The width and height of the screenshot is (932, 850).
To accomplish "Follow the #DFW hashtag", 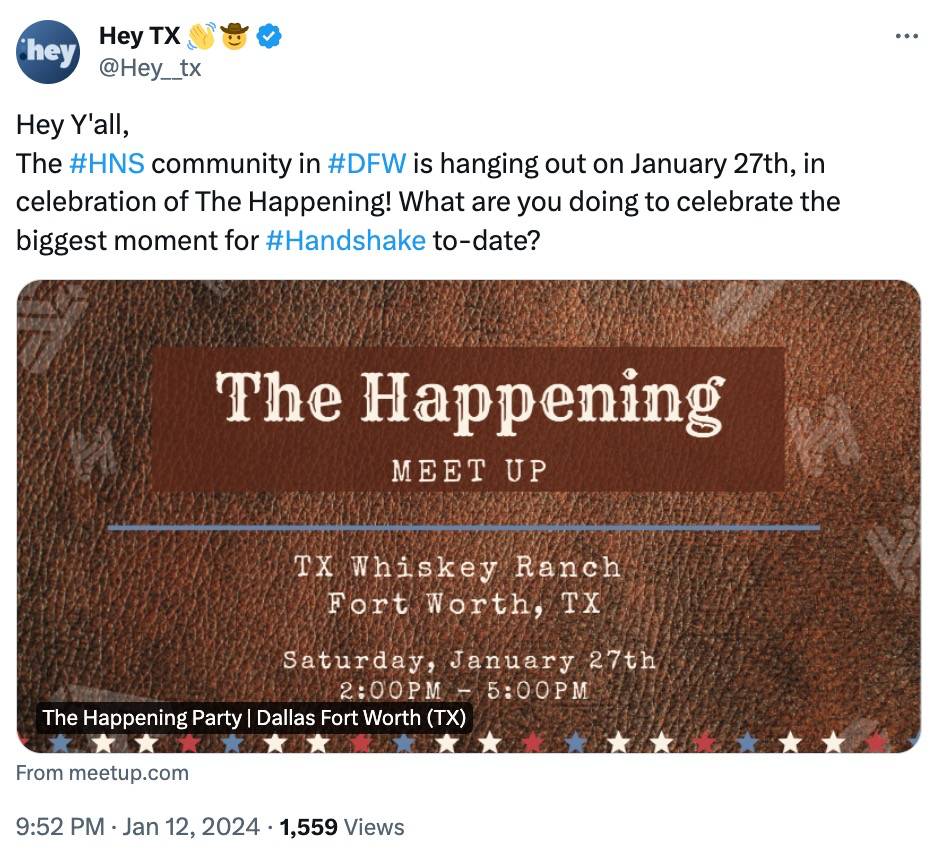I will [x=366, y=163].
